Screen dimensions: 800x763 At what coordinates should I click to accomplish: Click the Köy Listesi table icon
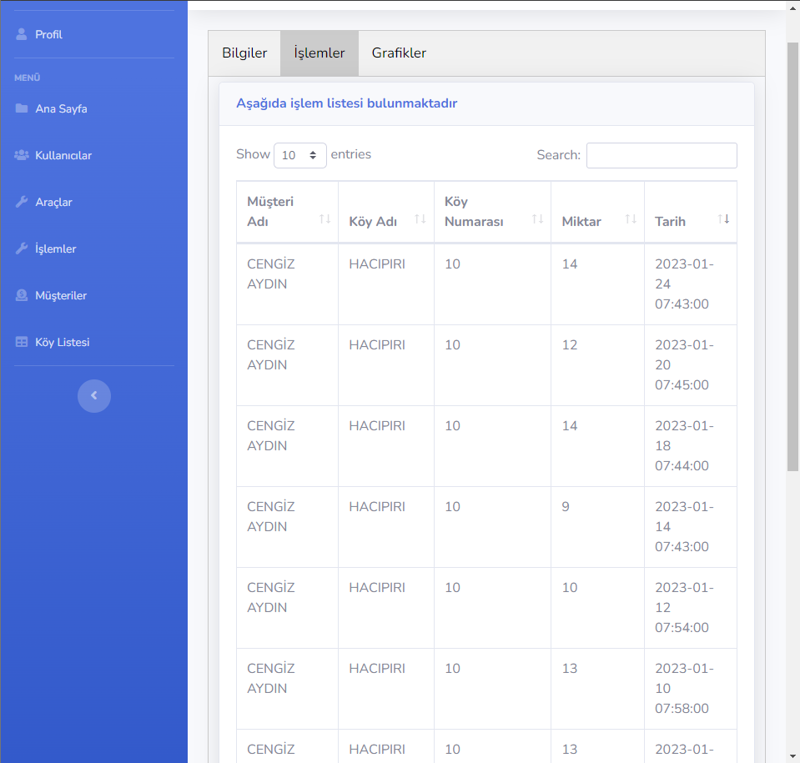tap(22, 342)
